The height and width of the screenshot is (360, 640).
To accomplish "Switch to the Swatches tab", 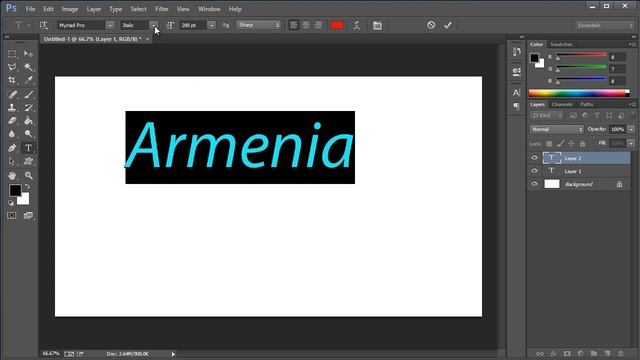I will click(561, 44).
